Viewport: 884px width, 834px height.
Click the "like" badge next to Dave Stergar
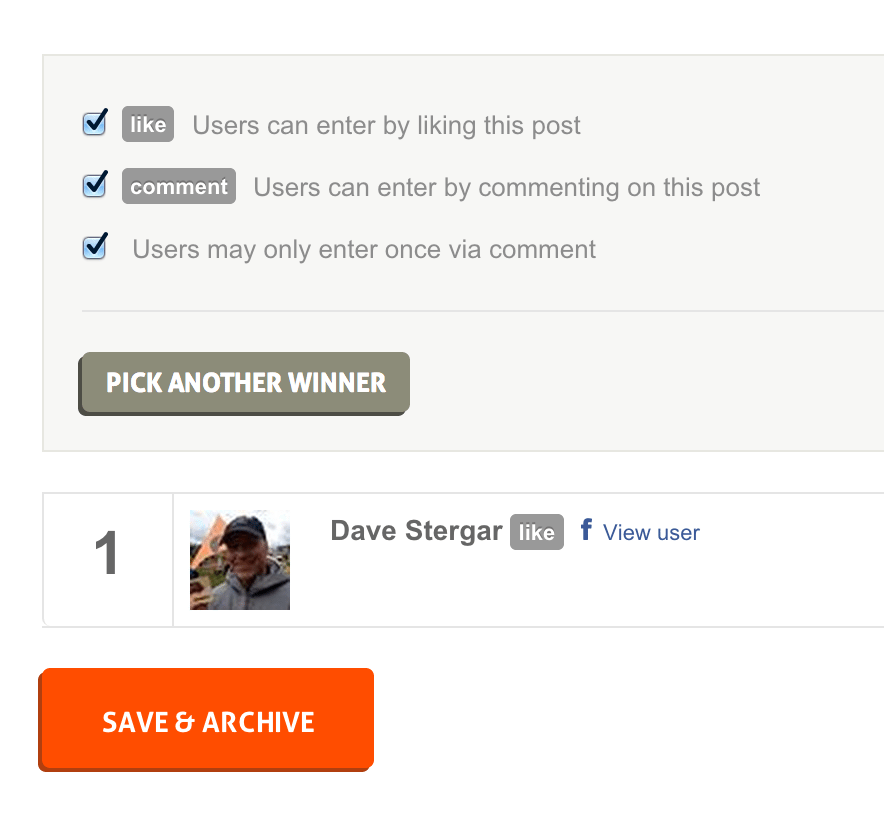tap(537, 532)
